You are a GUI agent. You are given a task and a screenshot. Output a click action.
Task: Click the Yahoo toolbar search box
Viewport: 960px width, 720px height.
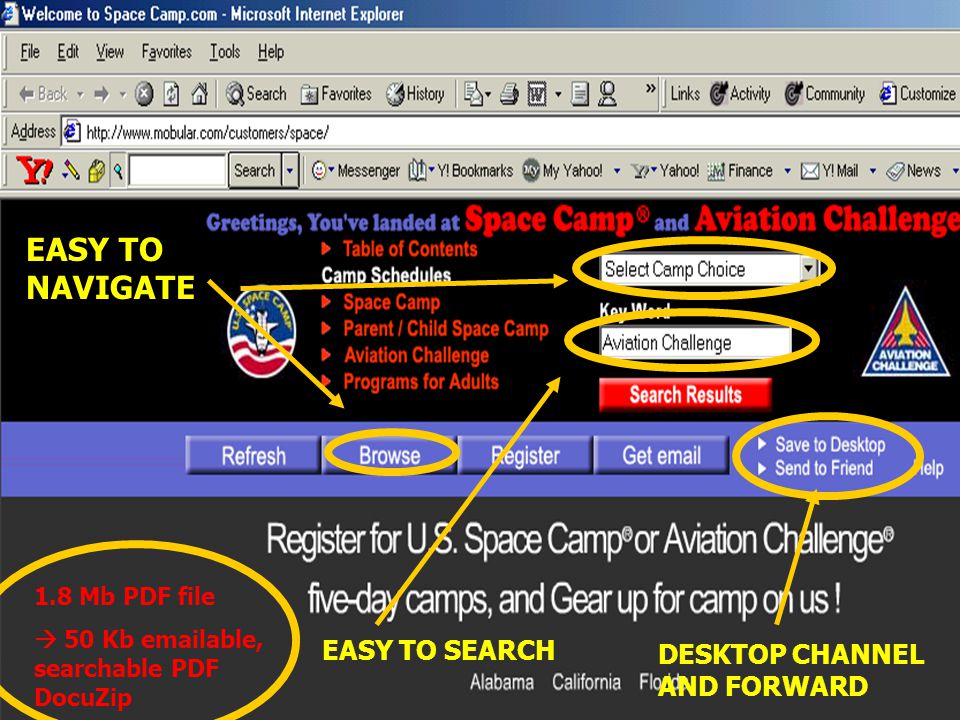177,170
